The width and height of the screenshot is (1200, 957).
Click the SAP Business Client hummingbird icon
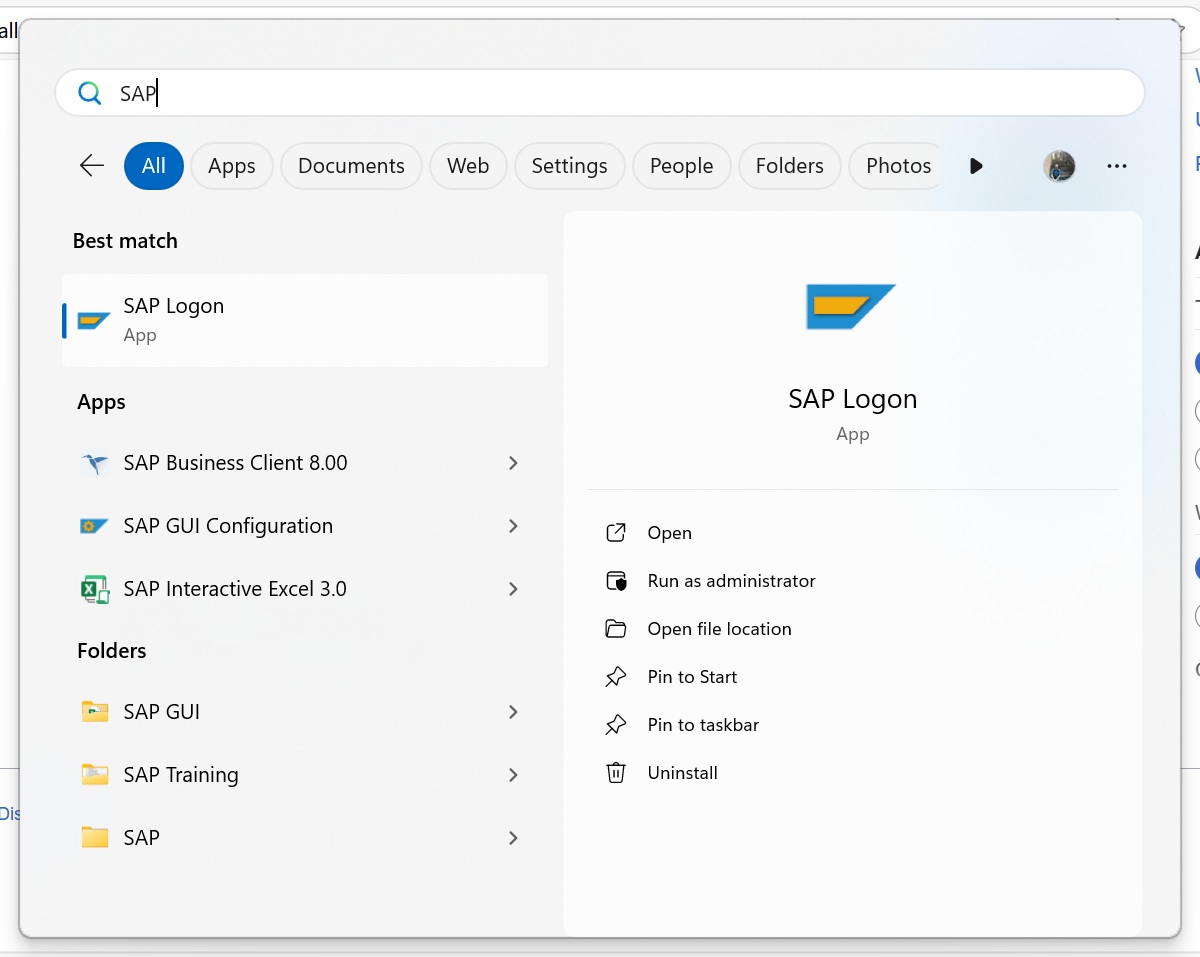click(95, 464)
